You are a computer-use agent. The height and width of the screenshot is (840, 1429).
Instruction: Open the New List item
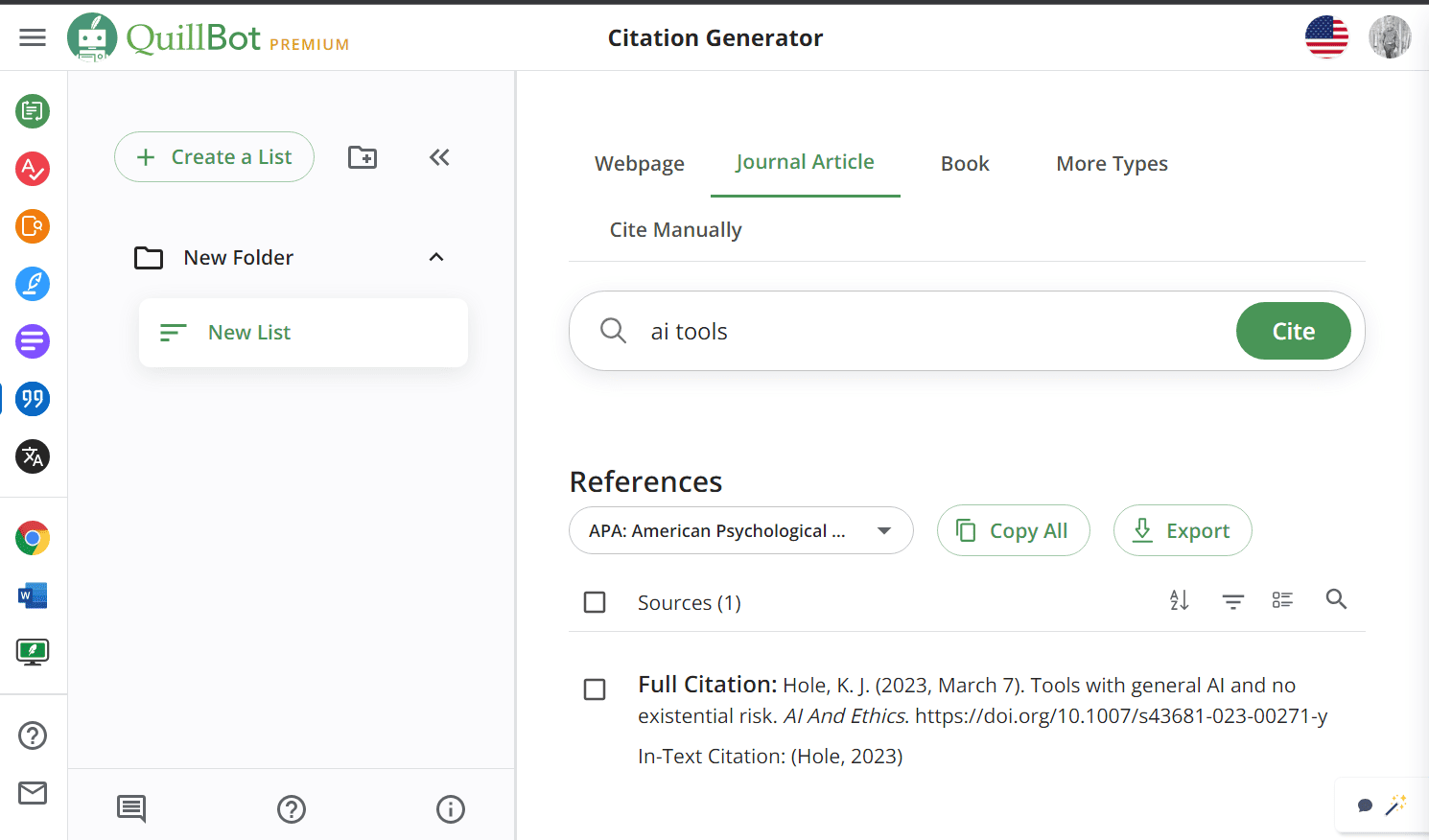coord(303,333)
